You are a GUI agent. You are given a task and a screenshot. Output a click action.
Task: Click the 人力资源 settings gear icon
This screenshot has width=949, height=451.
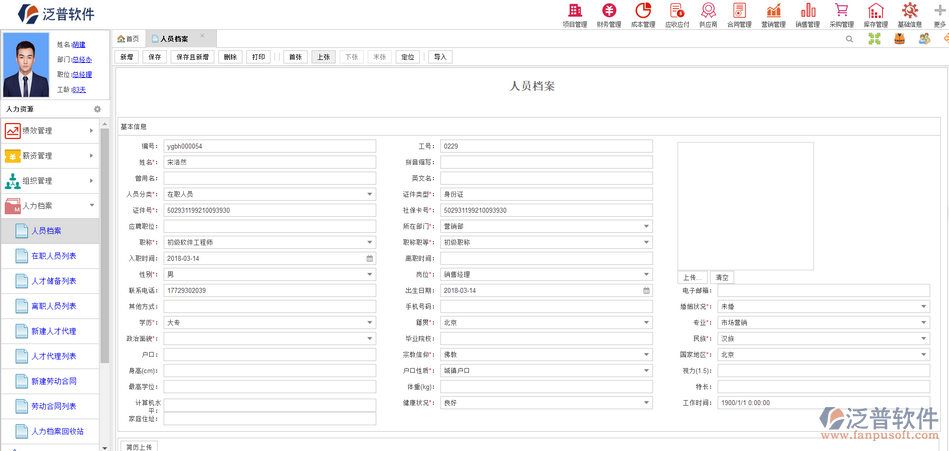(x=97, y=109)
